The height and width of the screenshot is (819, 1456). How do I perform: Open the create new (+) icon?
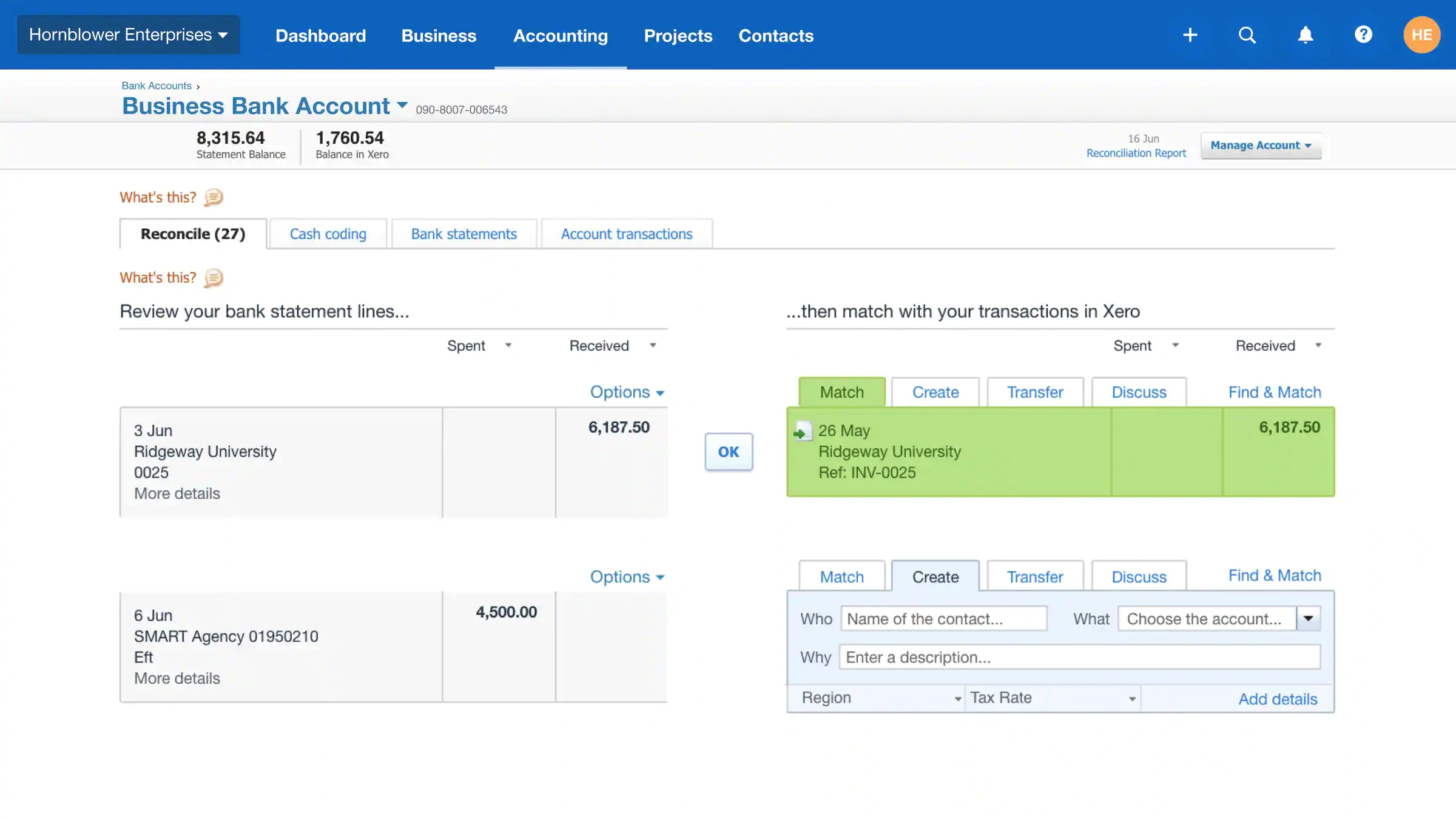tap(1190, 35)
